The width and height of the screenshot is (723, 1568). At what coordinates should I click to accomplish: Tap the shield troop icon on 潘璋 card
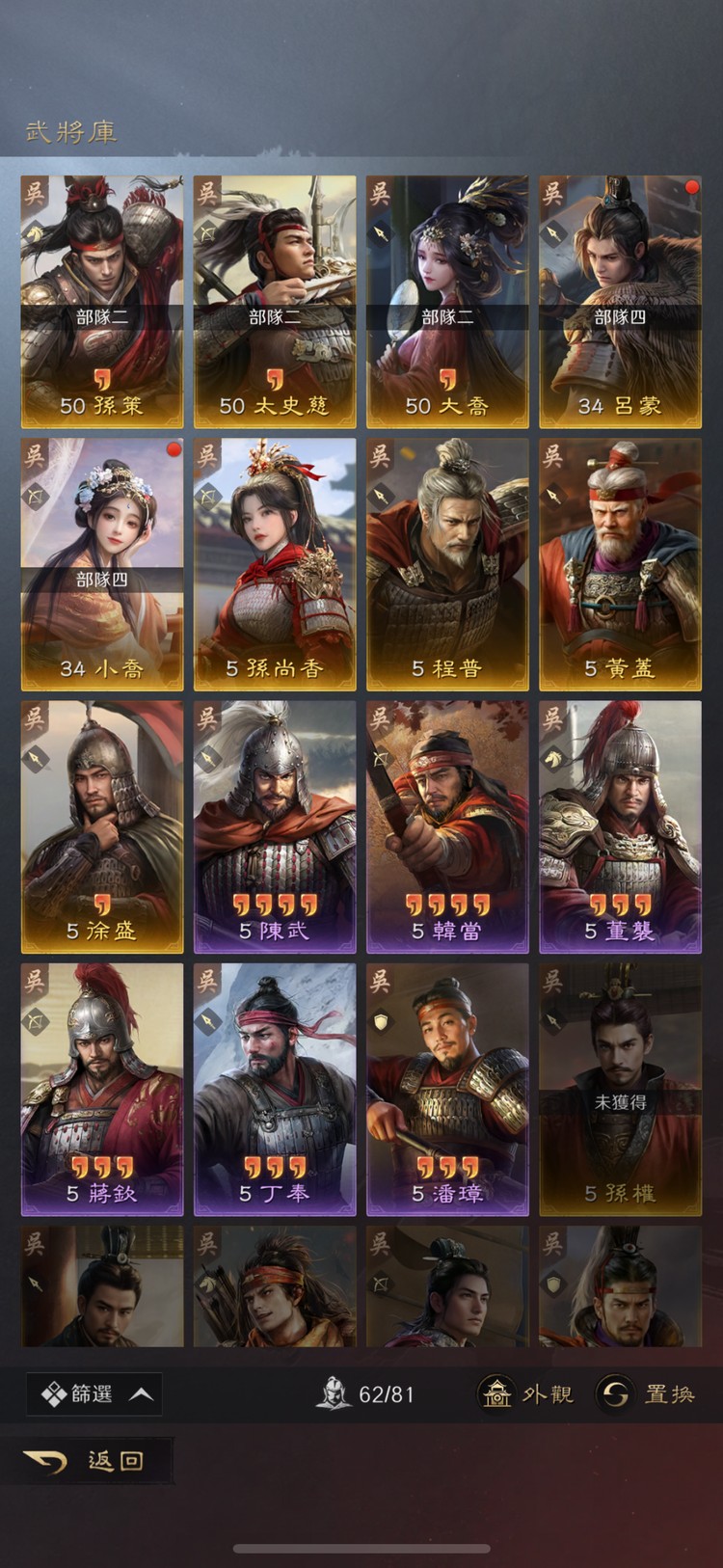tap(381, 1021)
